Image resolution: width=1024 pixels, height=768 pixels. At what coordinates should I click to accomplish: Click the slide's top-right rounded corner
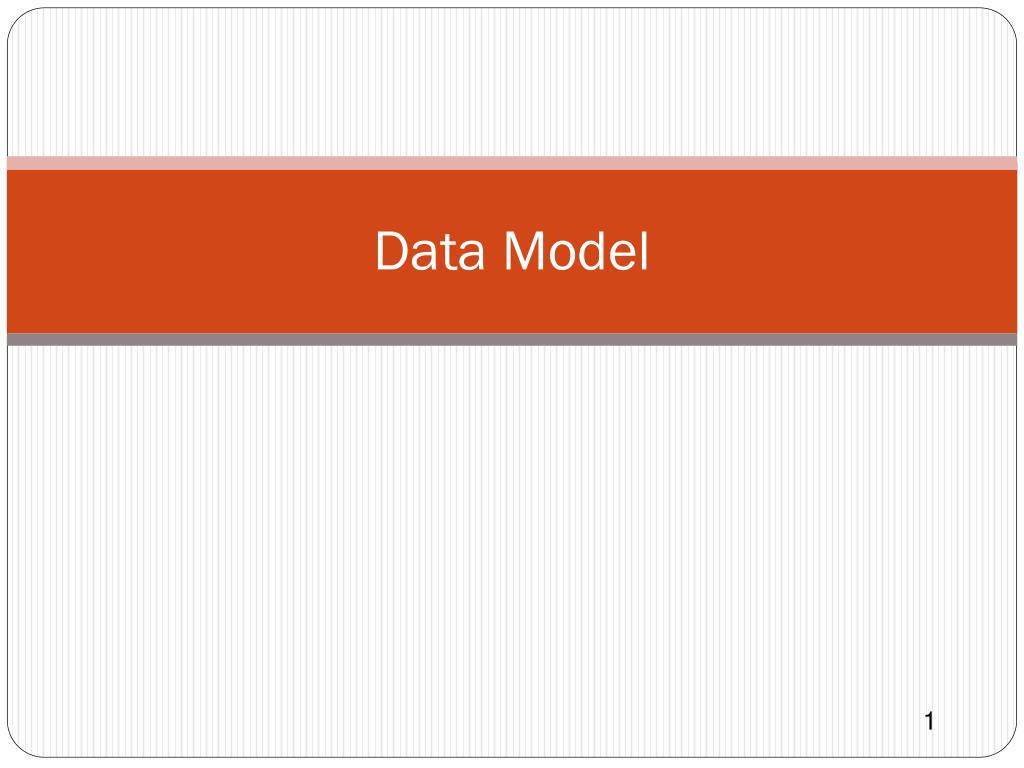(x=1004, y=20)
